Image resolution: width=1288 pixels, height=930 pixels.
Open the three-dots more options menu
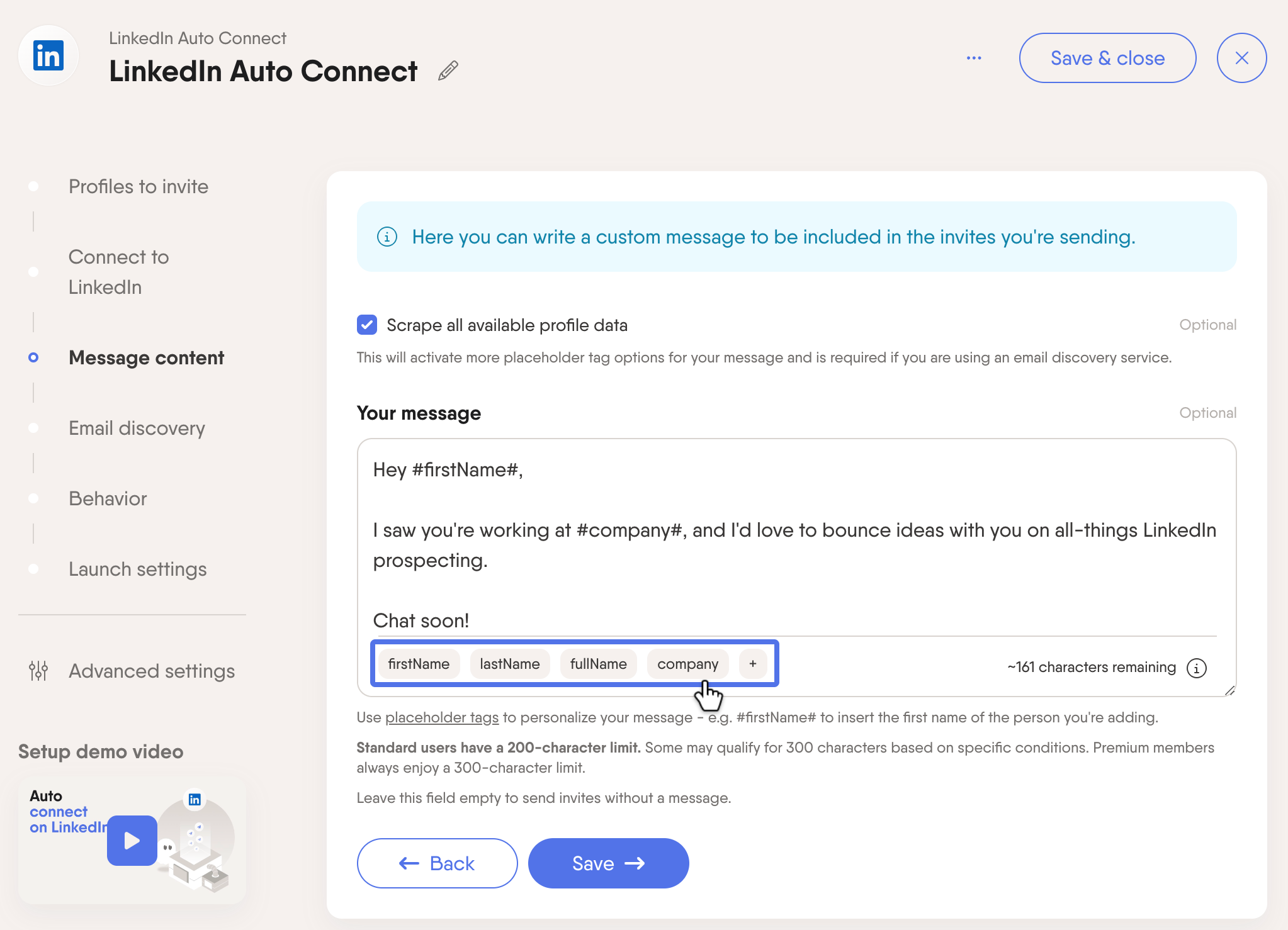point(974,58)
